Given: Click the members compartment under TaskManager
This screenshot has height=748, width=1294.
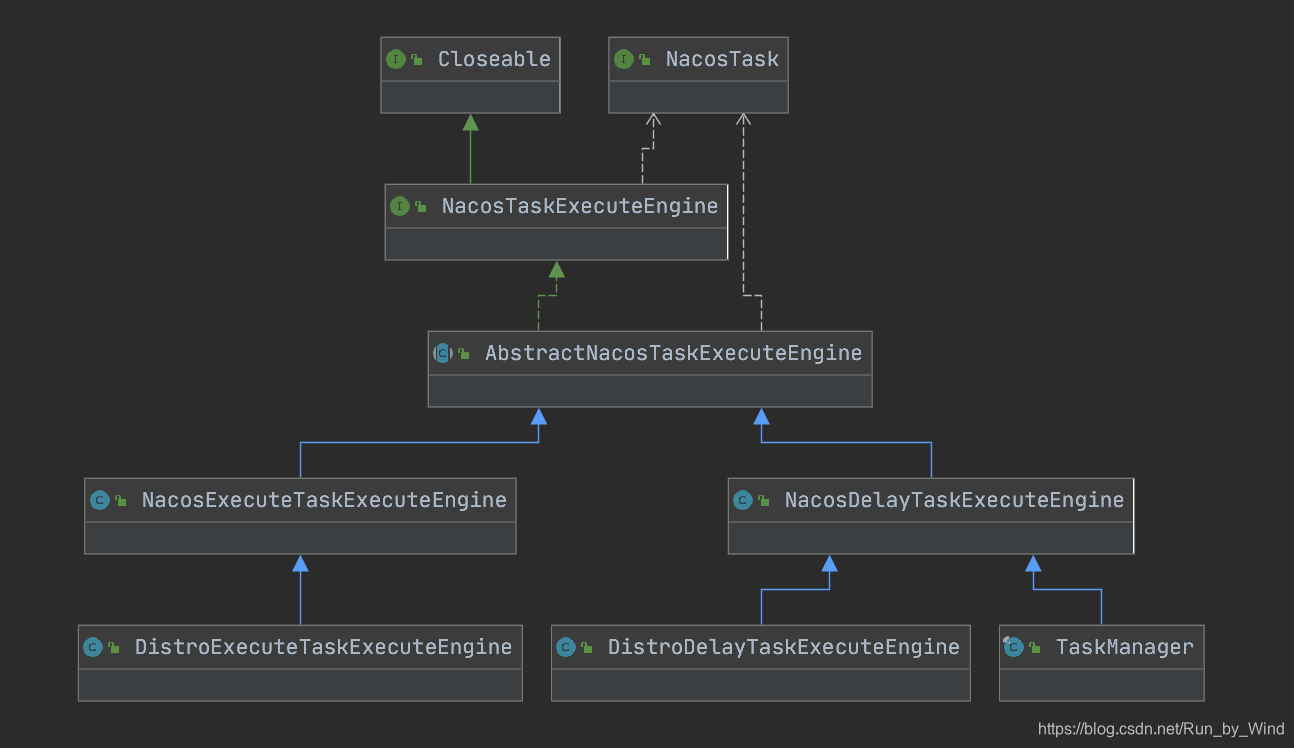Looking at the screenshot, I should tap(1101, 685).
